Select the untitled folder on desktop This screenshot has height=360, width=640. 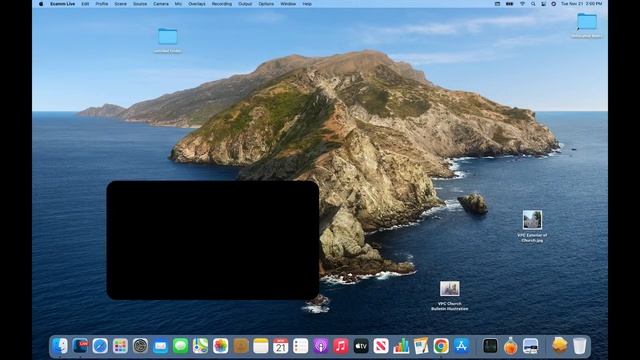pyautogui.click(x=168, y=37)
